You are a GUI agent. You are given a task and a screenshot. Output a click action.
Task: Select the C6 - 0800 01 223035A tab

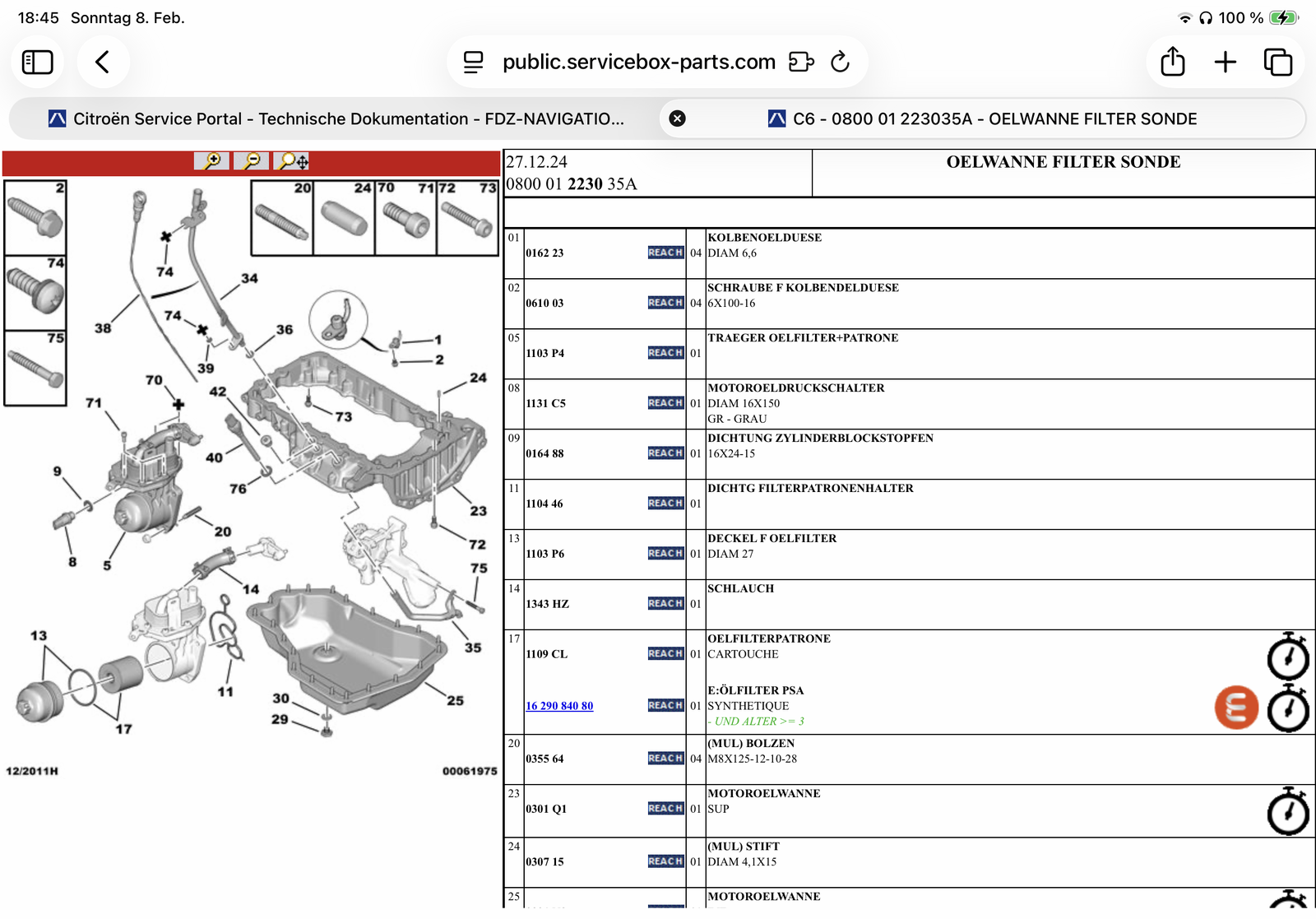(x=983, y=118)
